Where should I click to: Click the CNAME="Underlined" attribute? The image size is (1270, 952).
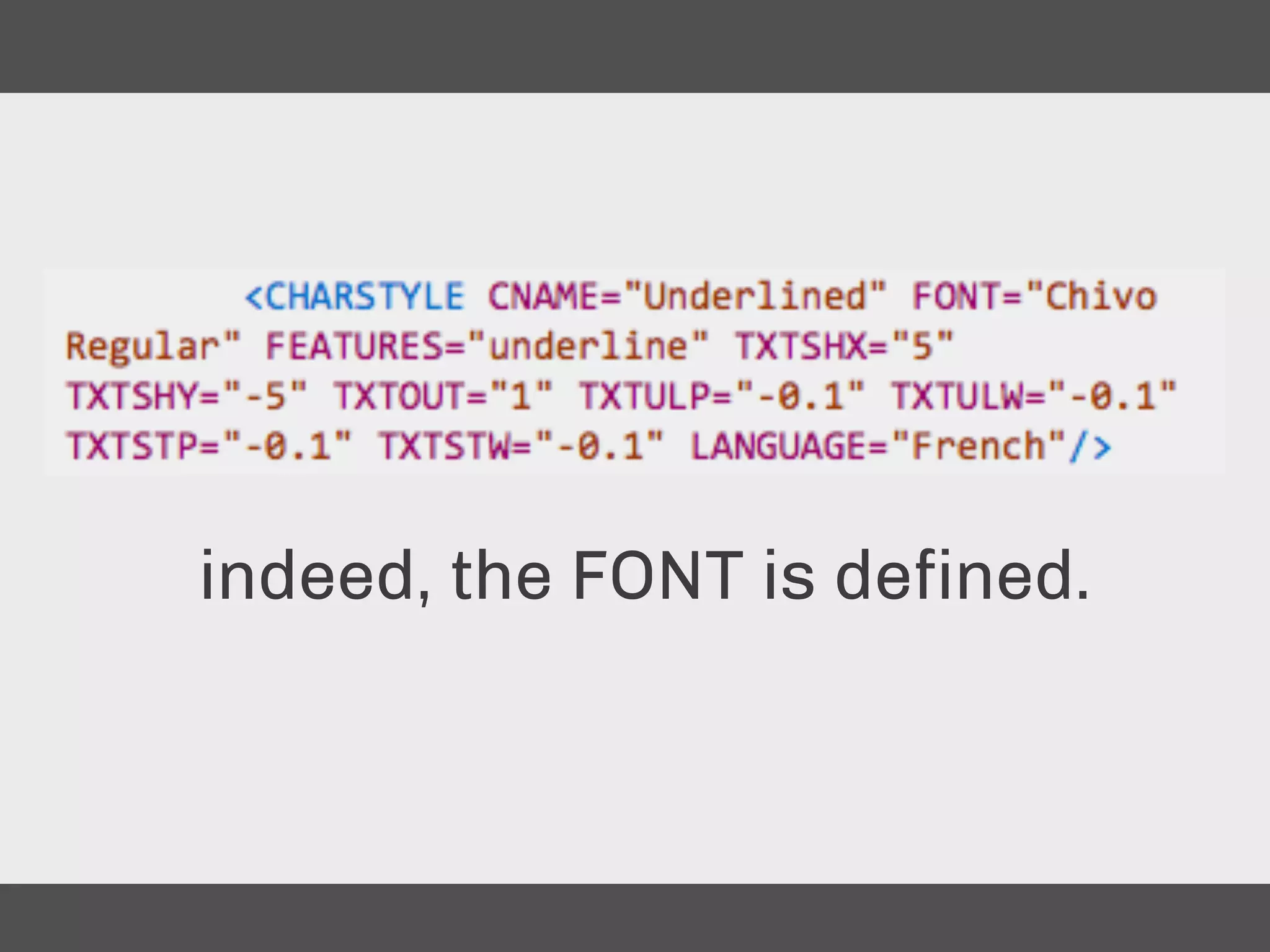click(687, 296)
